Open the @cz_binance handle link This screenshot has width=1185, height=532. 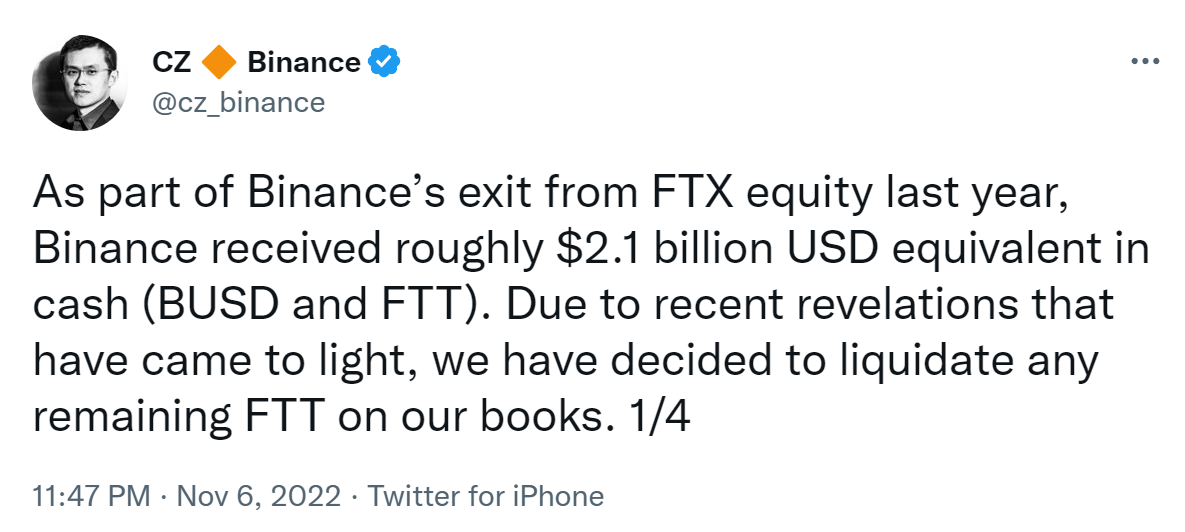pos(238,102)
